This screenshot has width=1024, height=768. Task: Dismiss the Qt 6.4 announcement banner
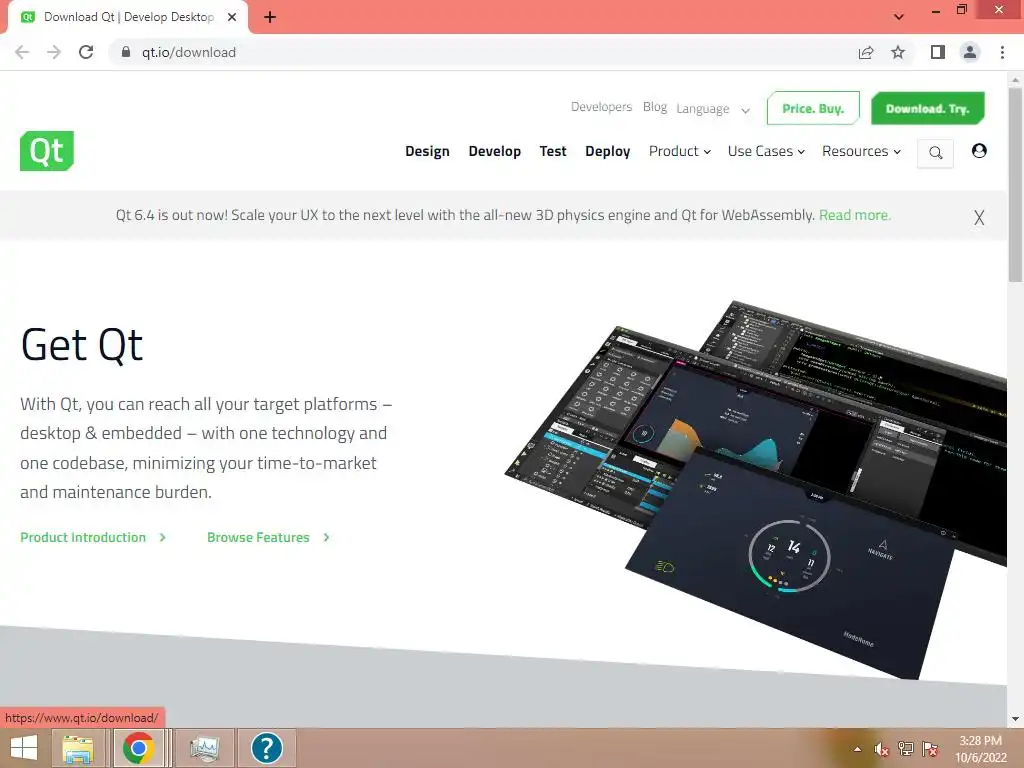[x=978, y=217]
